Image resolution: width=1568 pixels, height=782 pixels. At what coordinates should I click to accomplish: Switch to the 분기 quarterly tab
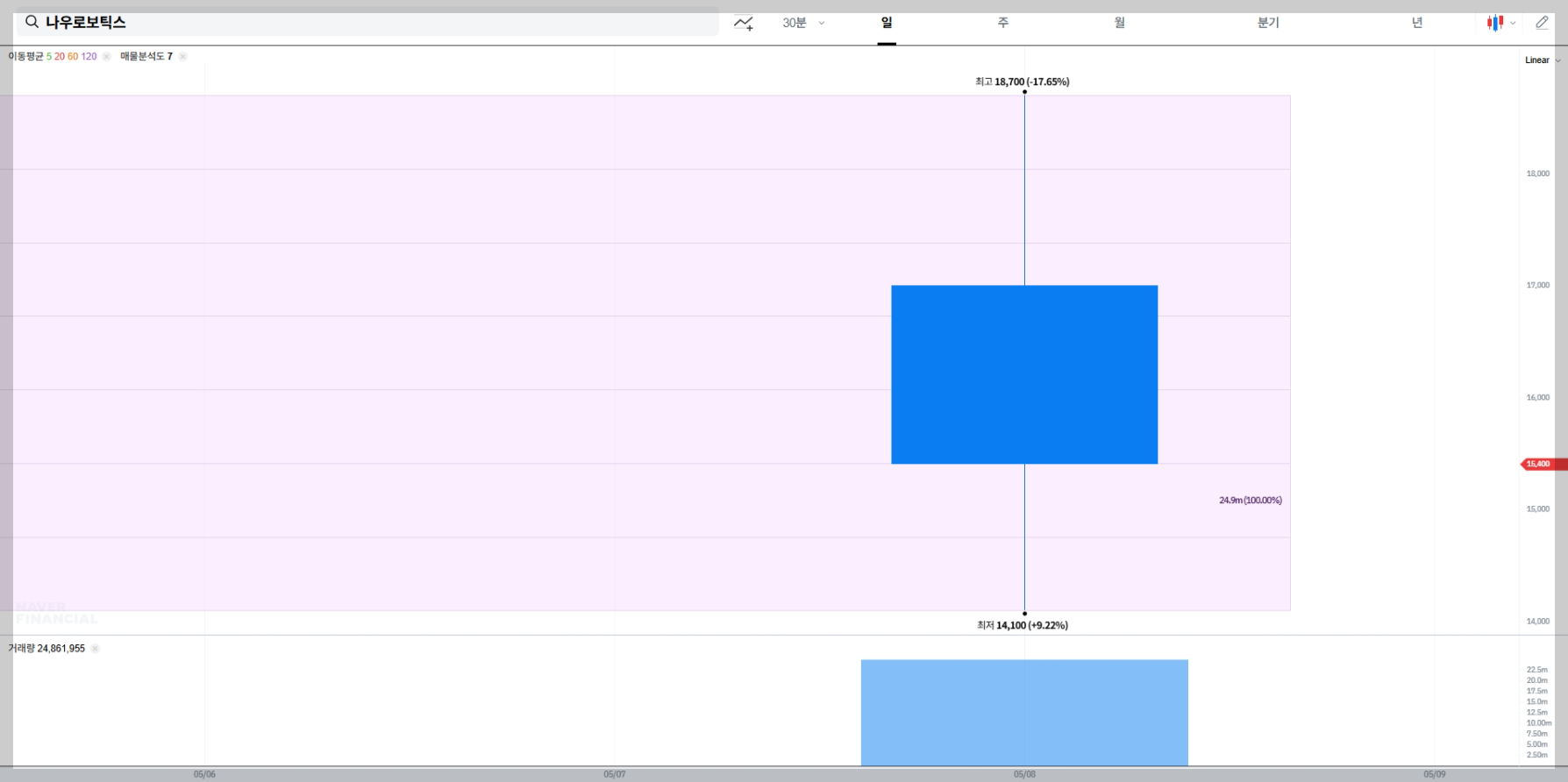tap(1268, 23)
